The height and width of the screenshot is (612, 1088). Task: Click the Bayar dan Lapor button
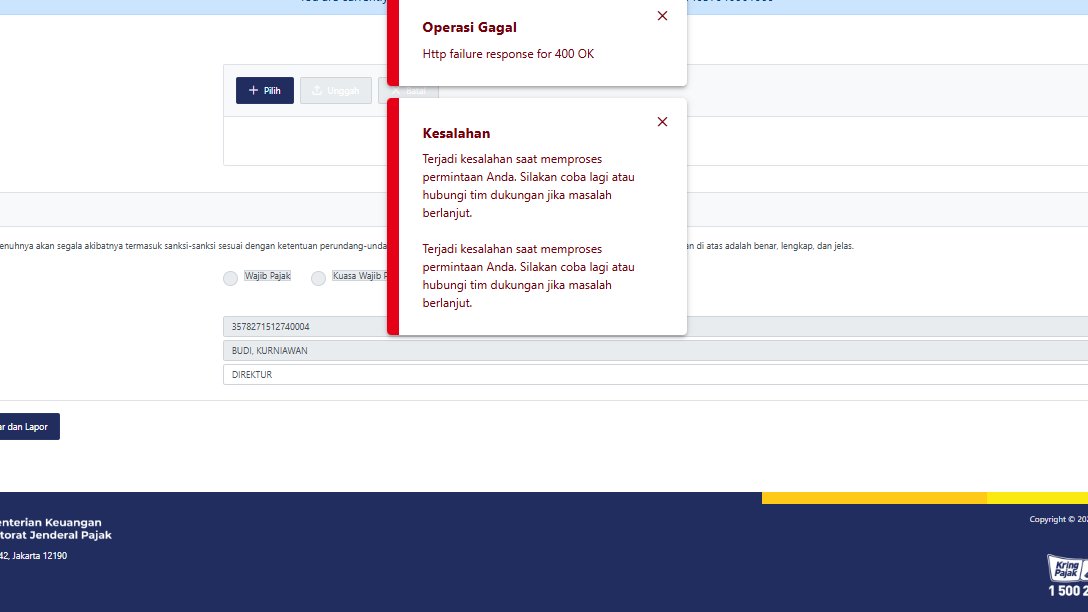29,426
